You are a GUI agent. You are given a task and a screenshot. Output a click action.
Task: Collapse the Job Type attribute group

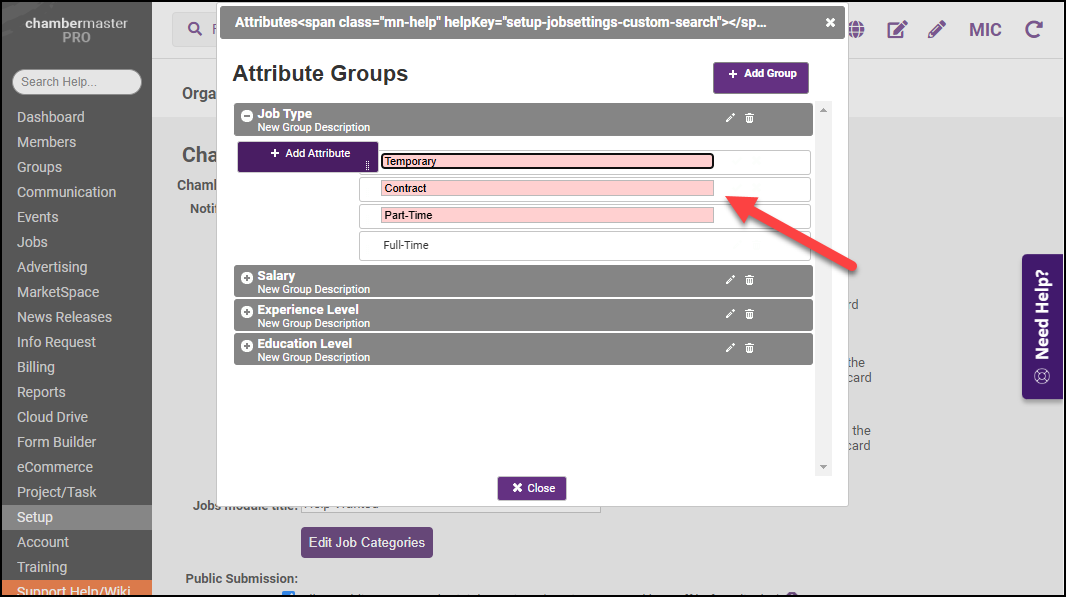247,116
